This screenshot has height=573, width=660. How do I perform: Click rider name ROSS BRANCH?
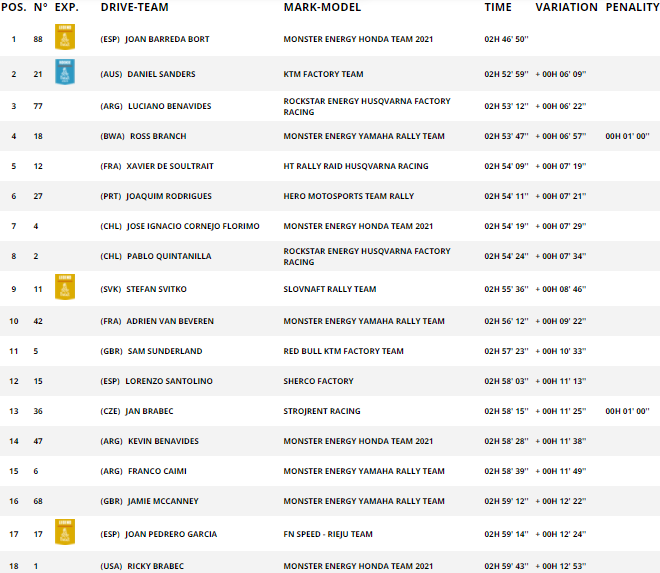click(158, 136)
